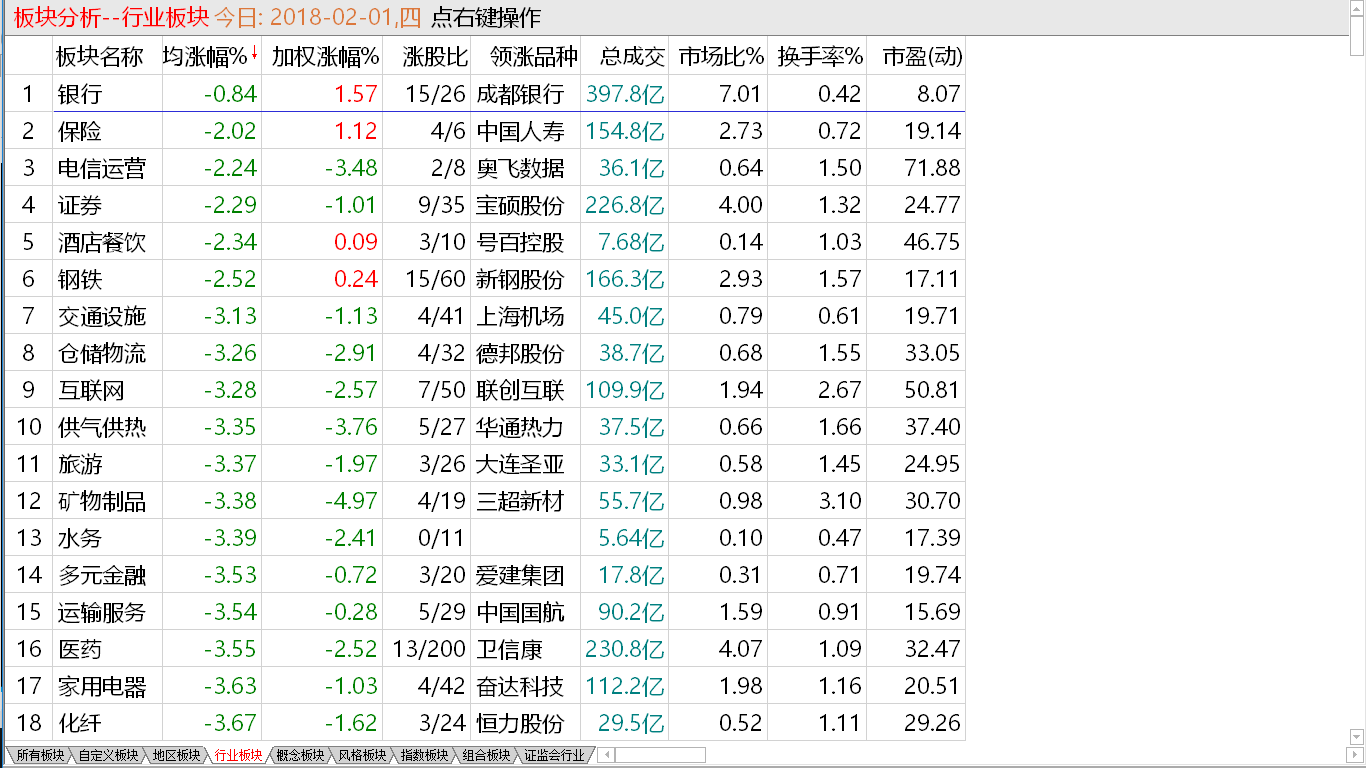Click leading stock 新钢股份

click(520, 279)
